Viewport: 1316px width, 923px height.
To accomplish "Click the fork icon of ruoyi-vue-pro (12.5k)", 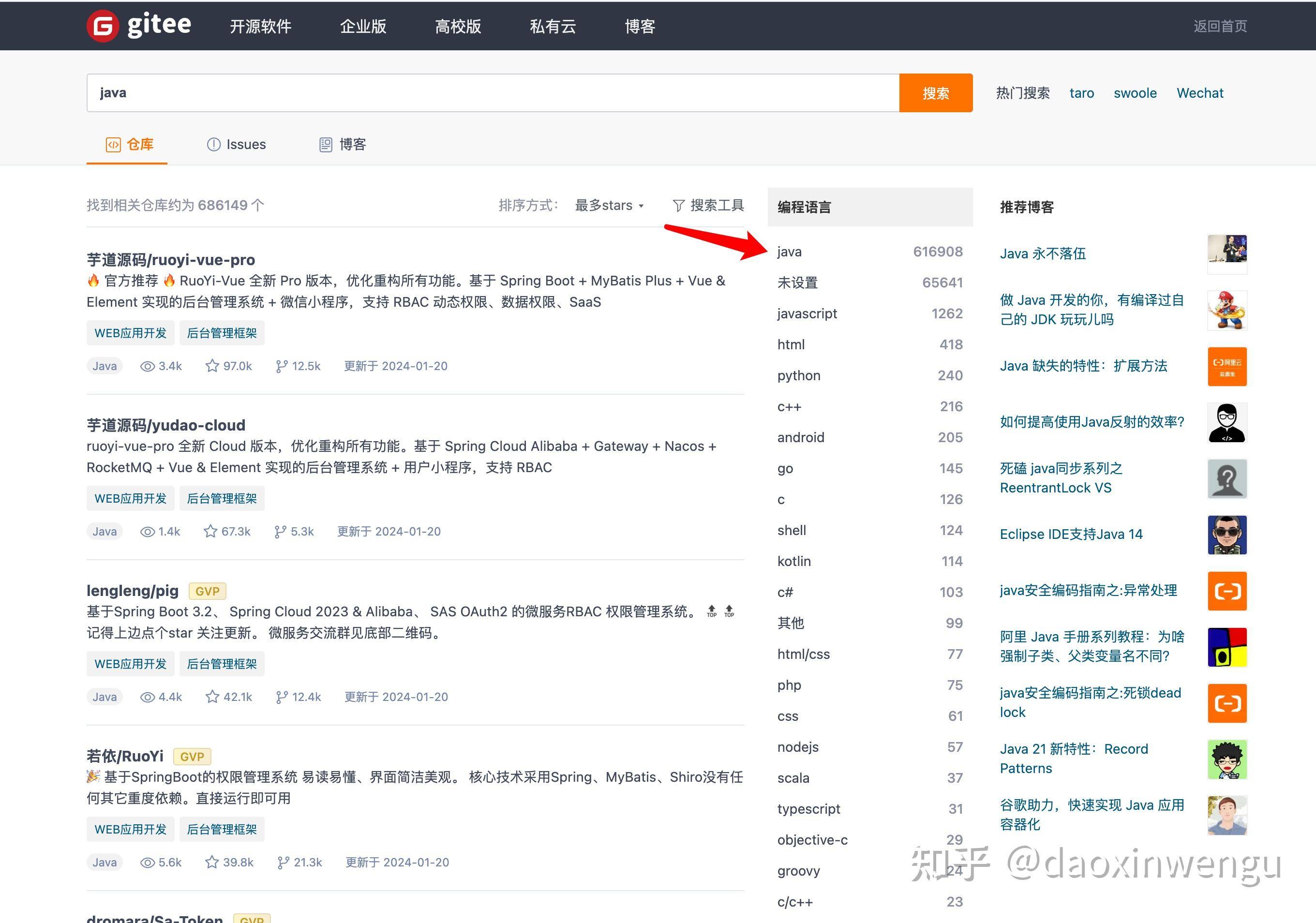I will pyautogui.click(x=282, y=366).
